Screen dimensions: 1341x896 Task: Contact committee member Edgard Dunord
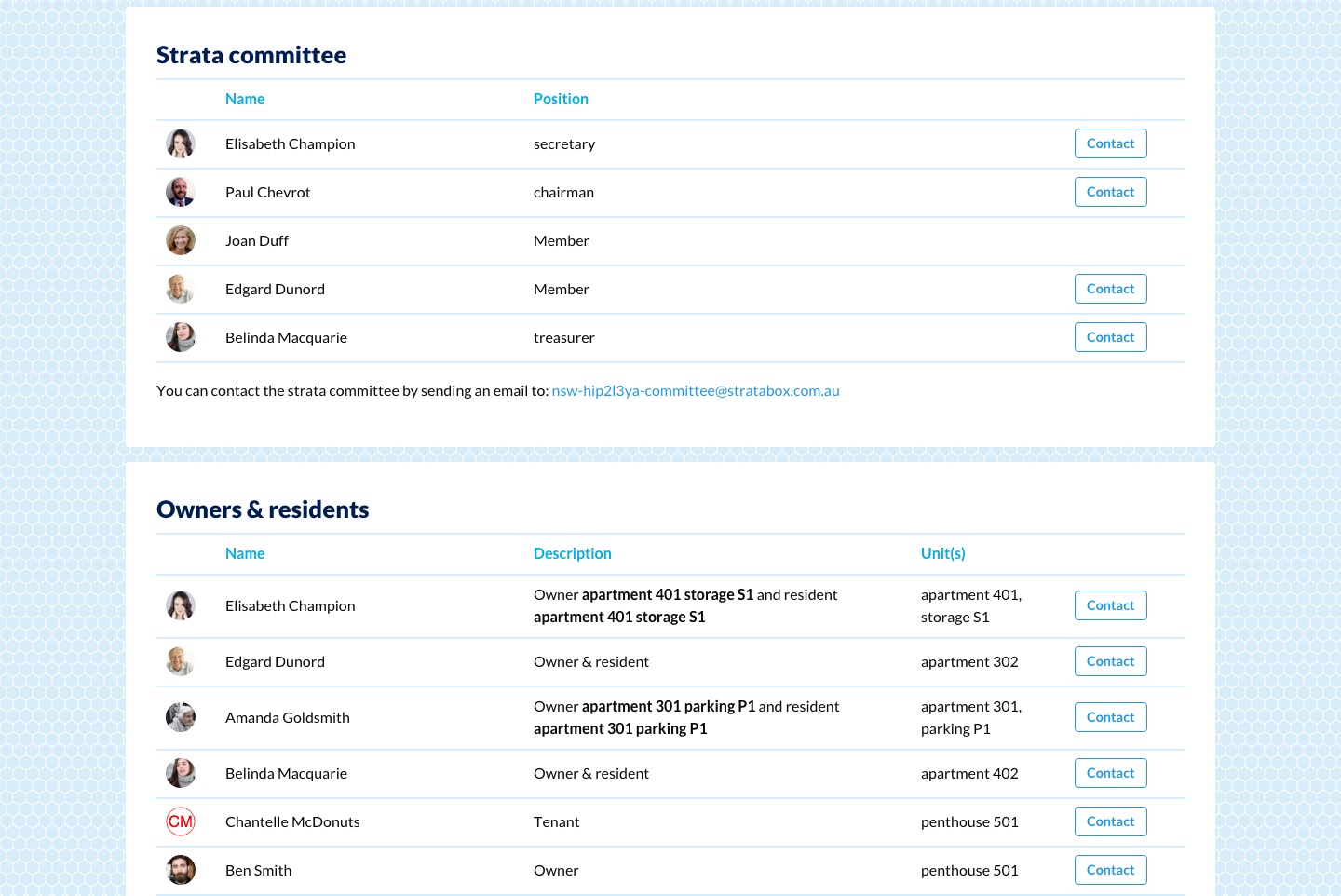[1110, 289]
